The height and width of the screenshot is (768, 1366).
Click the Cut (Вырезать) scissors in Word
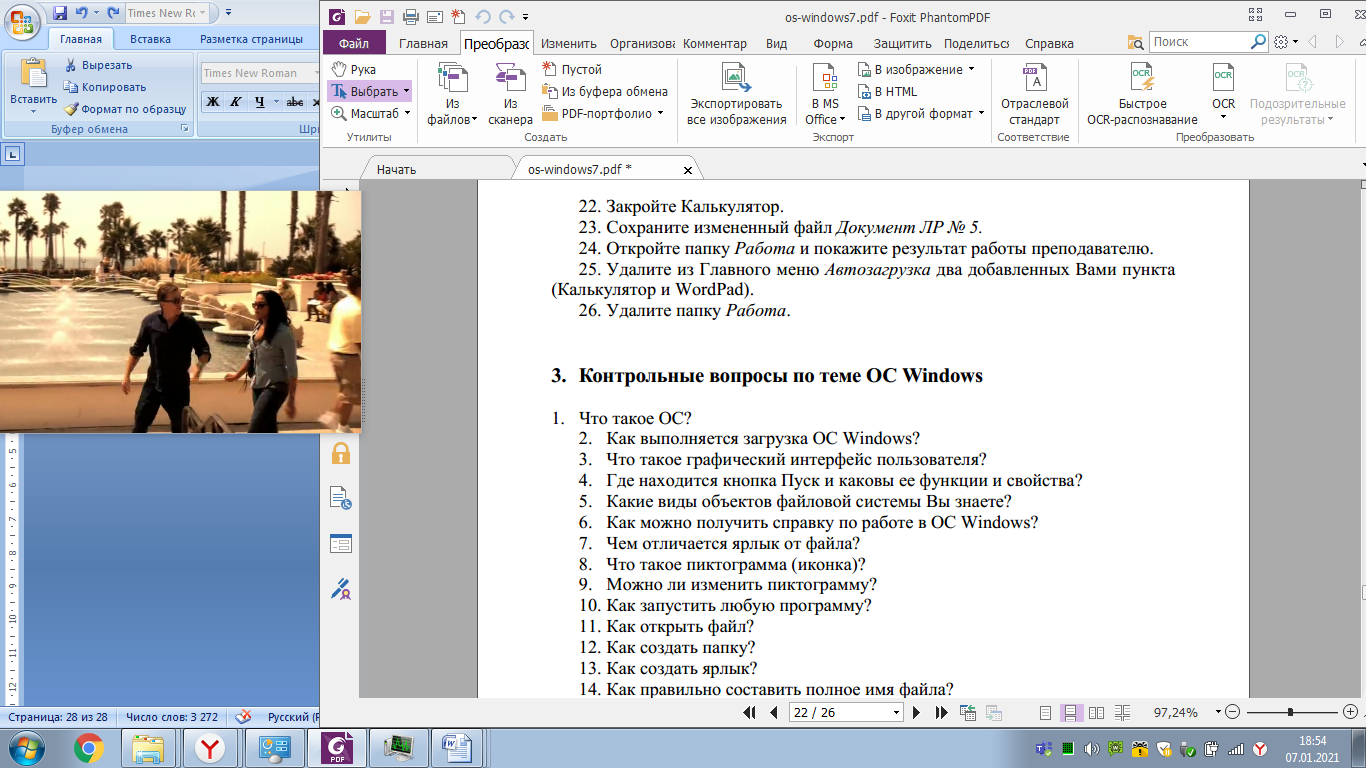[97, 65]
